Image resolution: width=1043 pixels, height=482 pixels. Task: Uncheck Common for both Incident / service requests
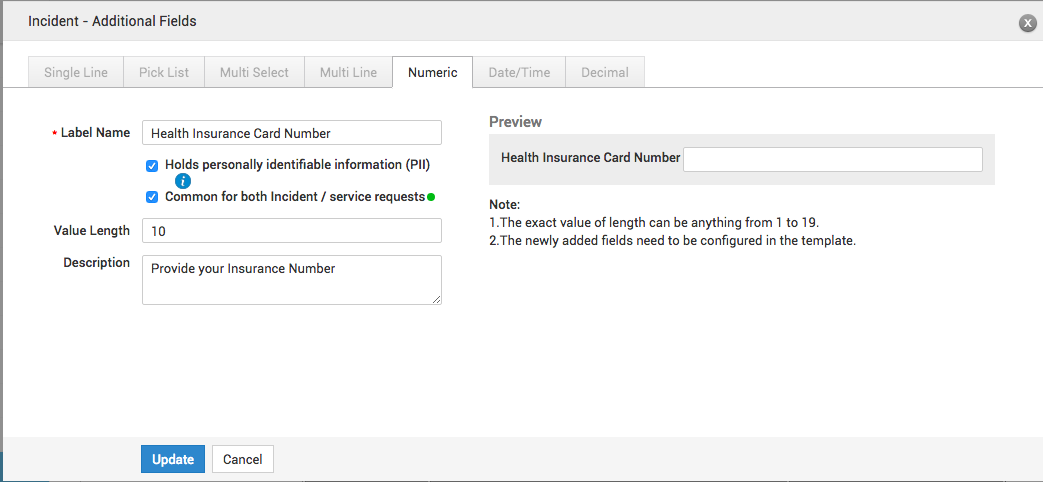(152, 197)
